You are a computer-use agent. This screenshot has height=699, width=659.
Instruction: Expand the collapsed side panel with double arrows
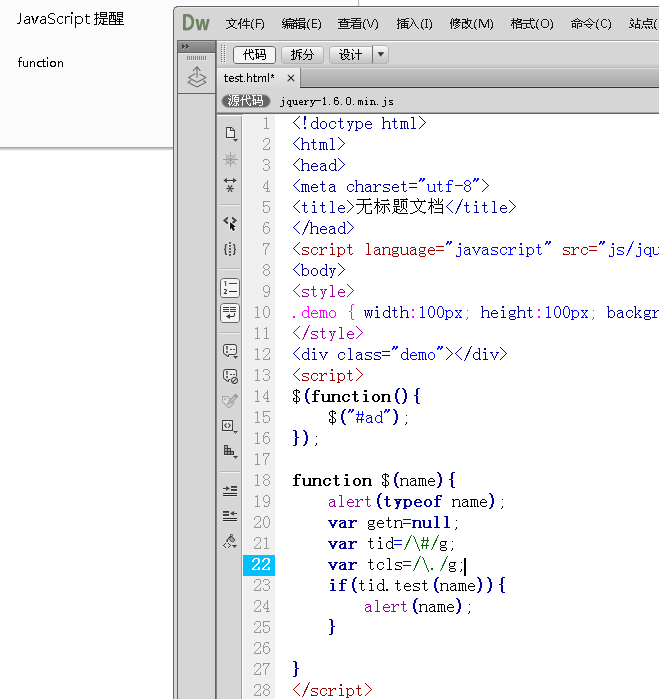[185, 46]
